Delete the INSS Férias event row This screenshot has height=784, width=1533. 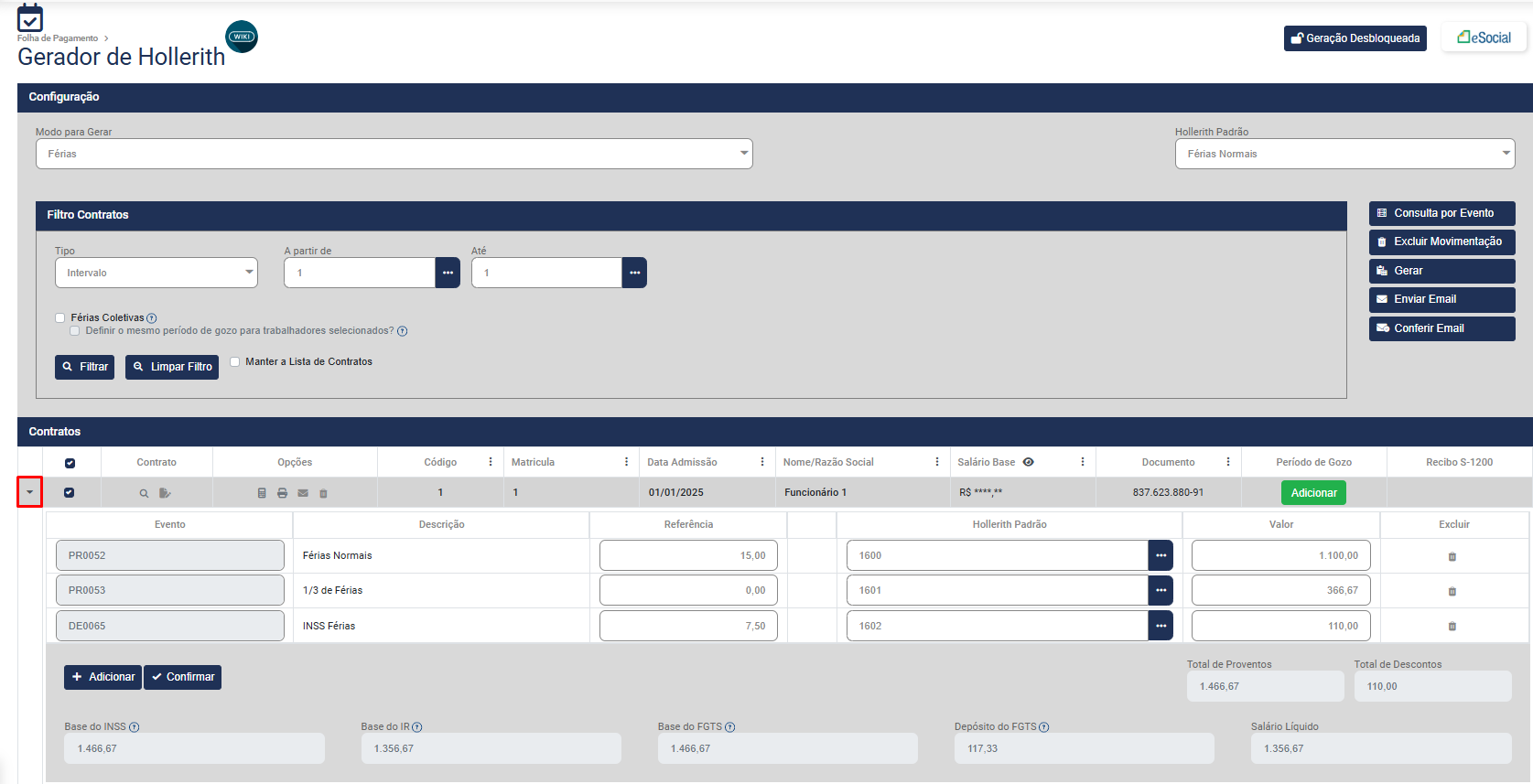[x=1452, y=627]
